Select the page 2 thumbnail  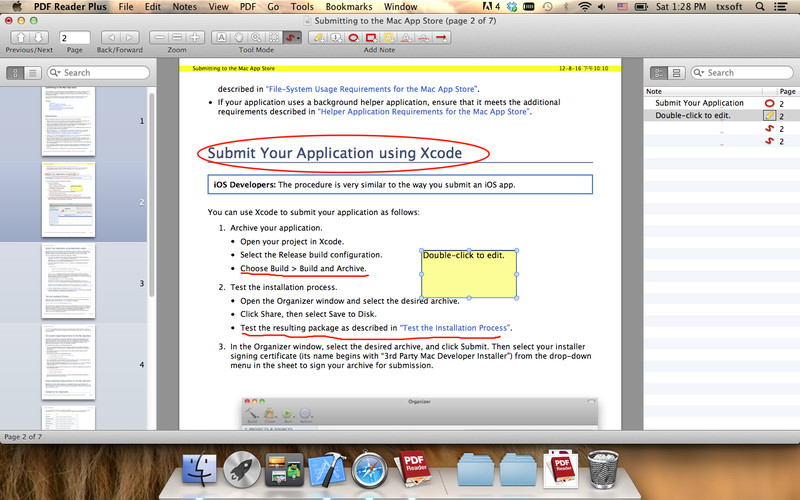pos(68,200)
